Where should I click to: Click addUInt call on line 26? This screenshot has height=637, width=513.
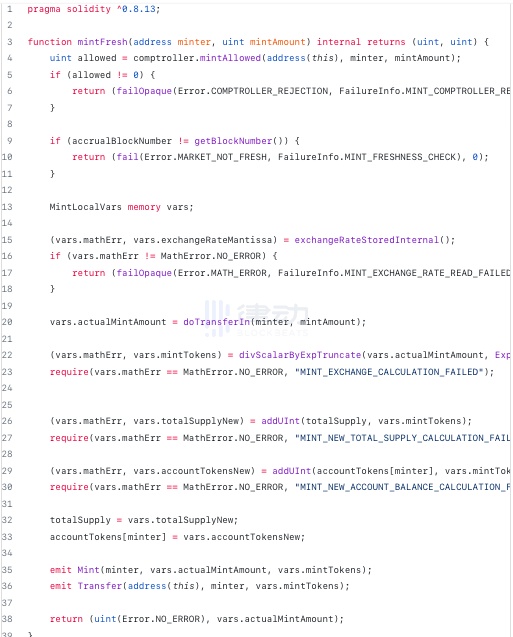280,421
